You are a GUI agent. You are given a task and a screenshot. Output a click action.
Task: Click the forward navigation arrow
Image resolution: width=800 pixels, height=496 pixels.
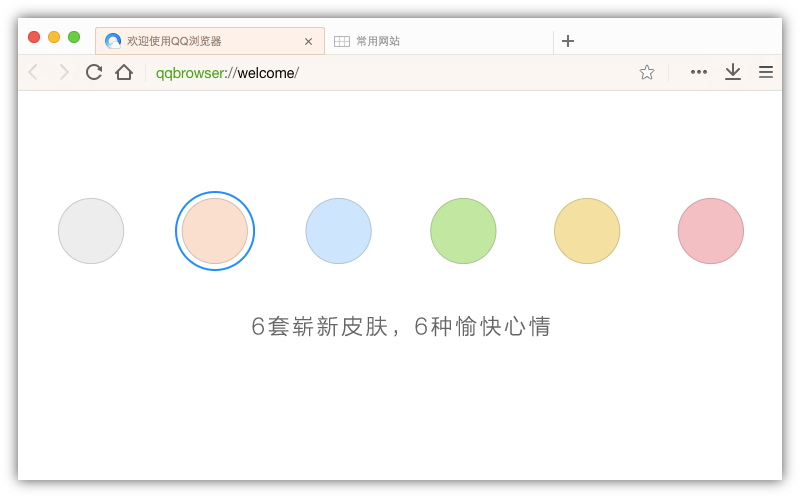tap(64, 72)
